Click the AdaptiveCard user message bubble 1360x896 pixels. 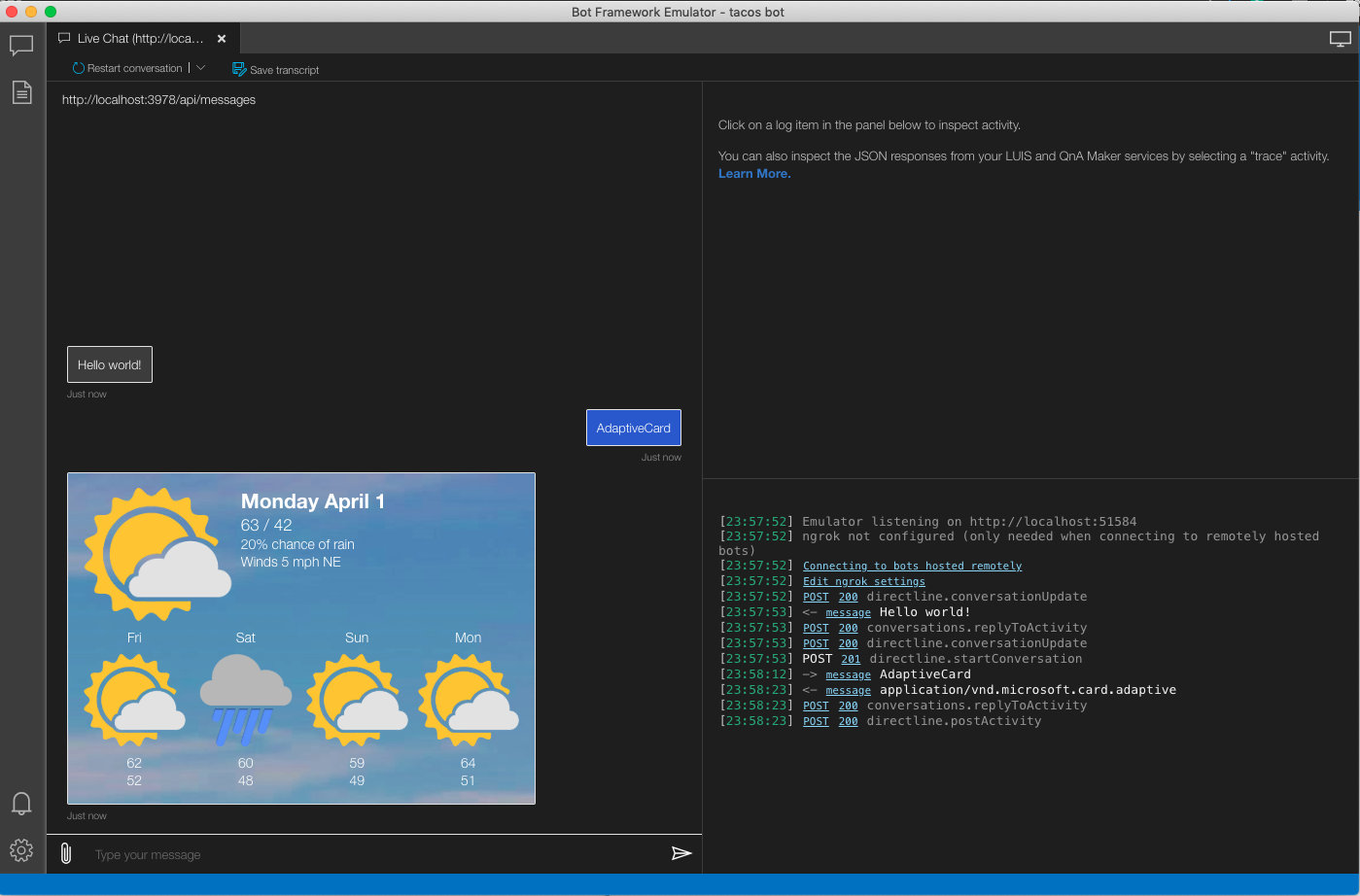click(634, 428)
